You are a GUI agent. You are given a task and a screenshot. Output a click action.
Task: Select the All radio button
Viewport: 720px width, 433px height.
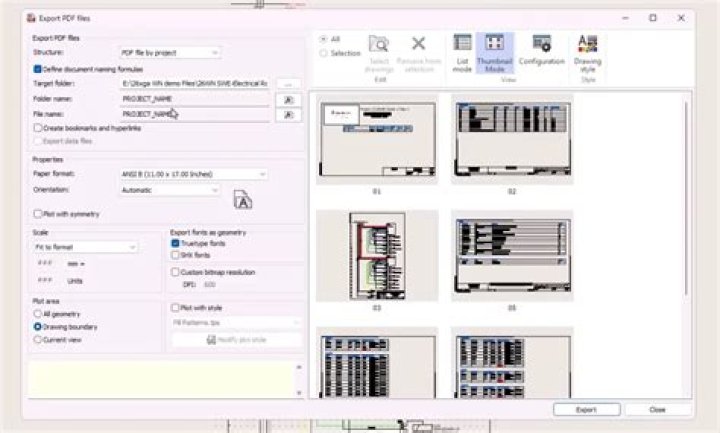pyautogui.click(x=323, y=39)
